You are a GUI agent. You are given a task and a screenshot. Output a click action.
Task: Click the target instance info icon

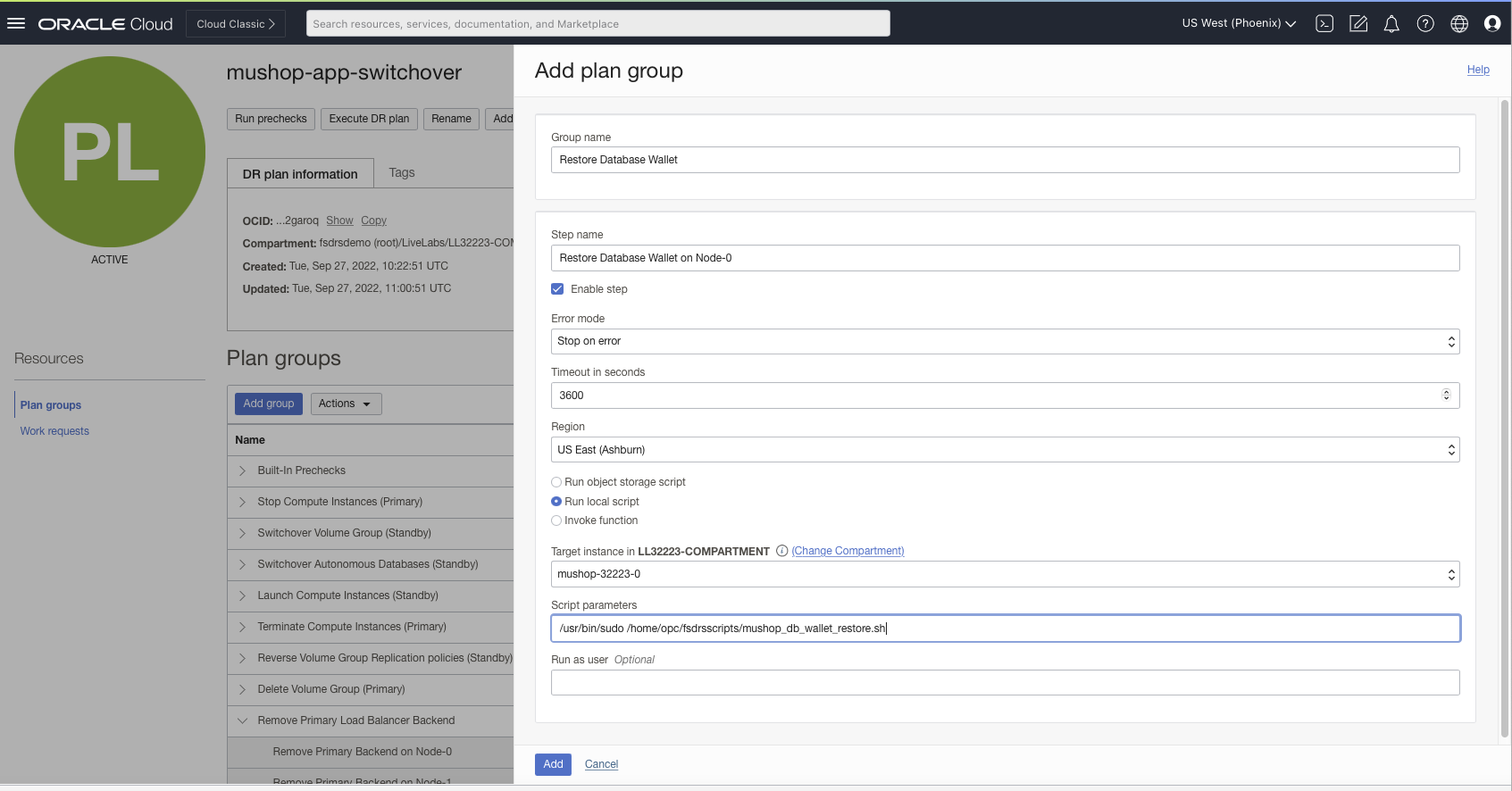pos(781,551)
